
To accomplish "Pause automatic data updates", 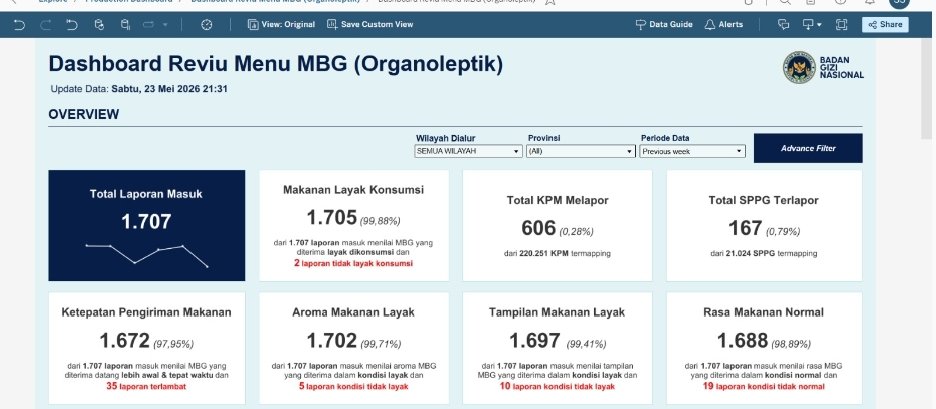I will [125, 24].
